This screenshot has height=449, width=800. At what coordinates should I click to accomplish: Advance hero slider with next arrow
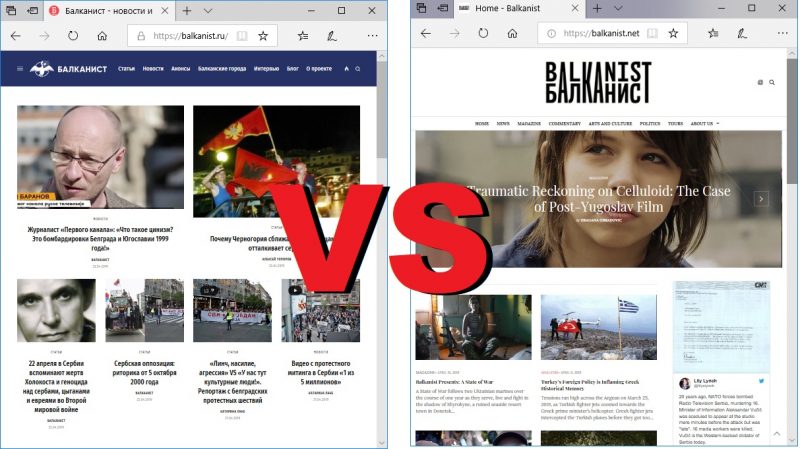(761, 198)
